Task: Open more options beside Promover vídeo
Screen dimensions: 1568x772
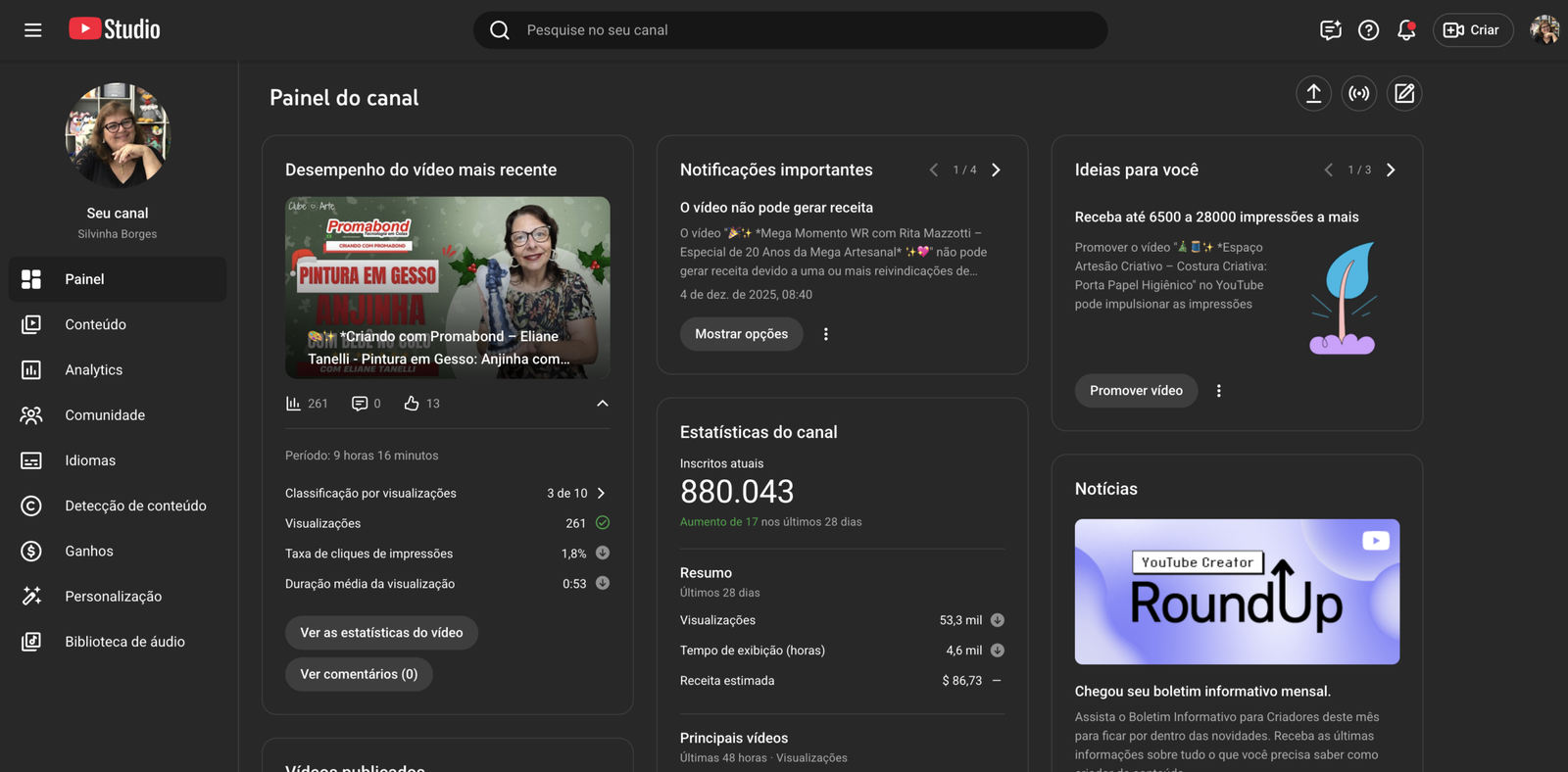Action: tap(1218, 391)
